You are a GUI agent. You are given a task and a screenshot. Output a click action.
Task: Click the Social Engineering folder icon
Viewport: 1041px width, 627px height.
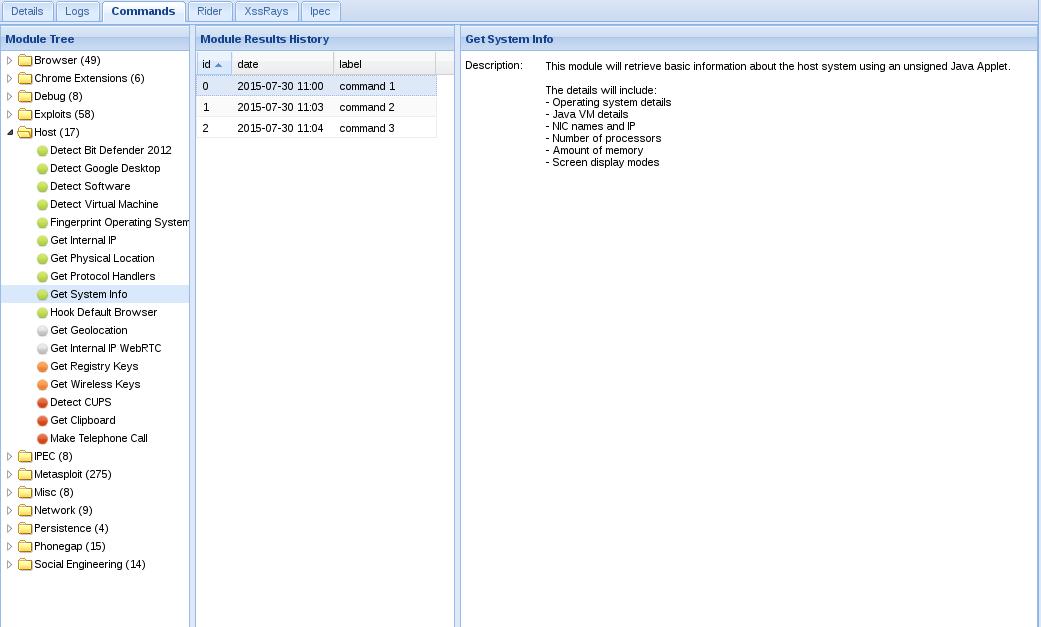[25, 565]
